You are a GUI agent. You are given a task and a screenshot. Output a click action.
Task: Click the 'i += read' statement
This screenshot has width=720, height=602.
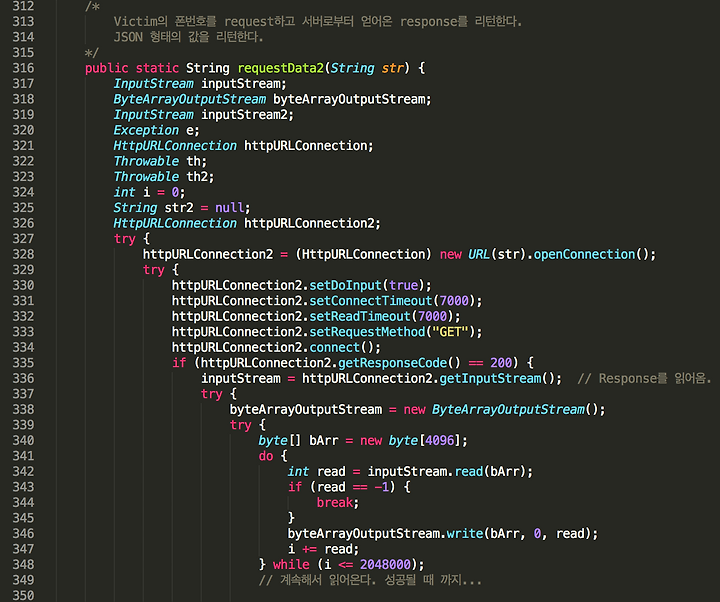(x=323, y=549)
